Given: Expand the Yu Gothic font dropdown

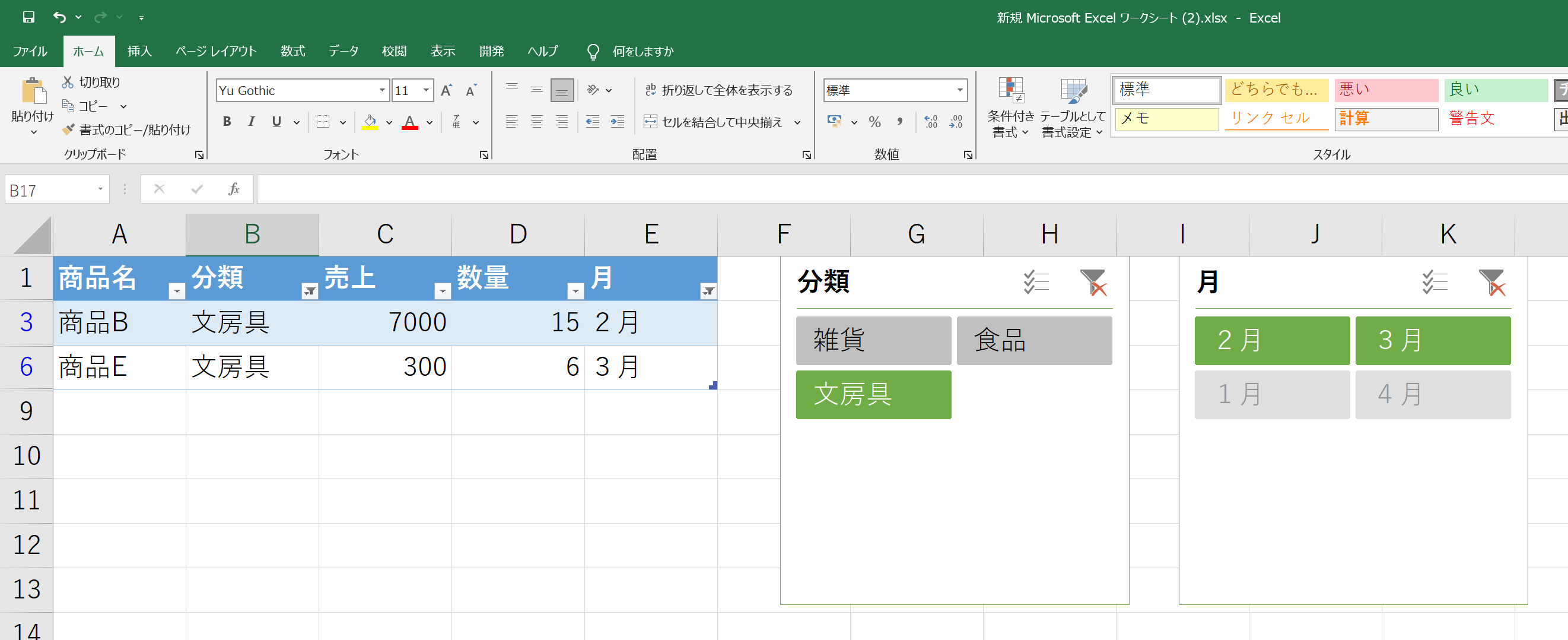Looking at the screenshot, I should pos(382,90).
